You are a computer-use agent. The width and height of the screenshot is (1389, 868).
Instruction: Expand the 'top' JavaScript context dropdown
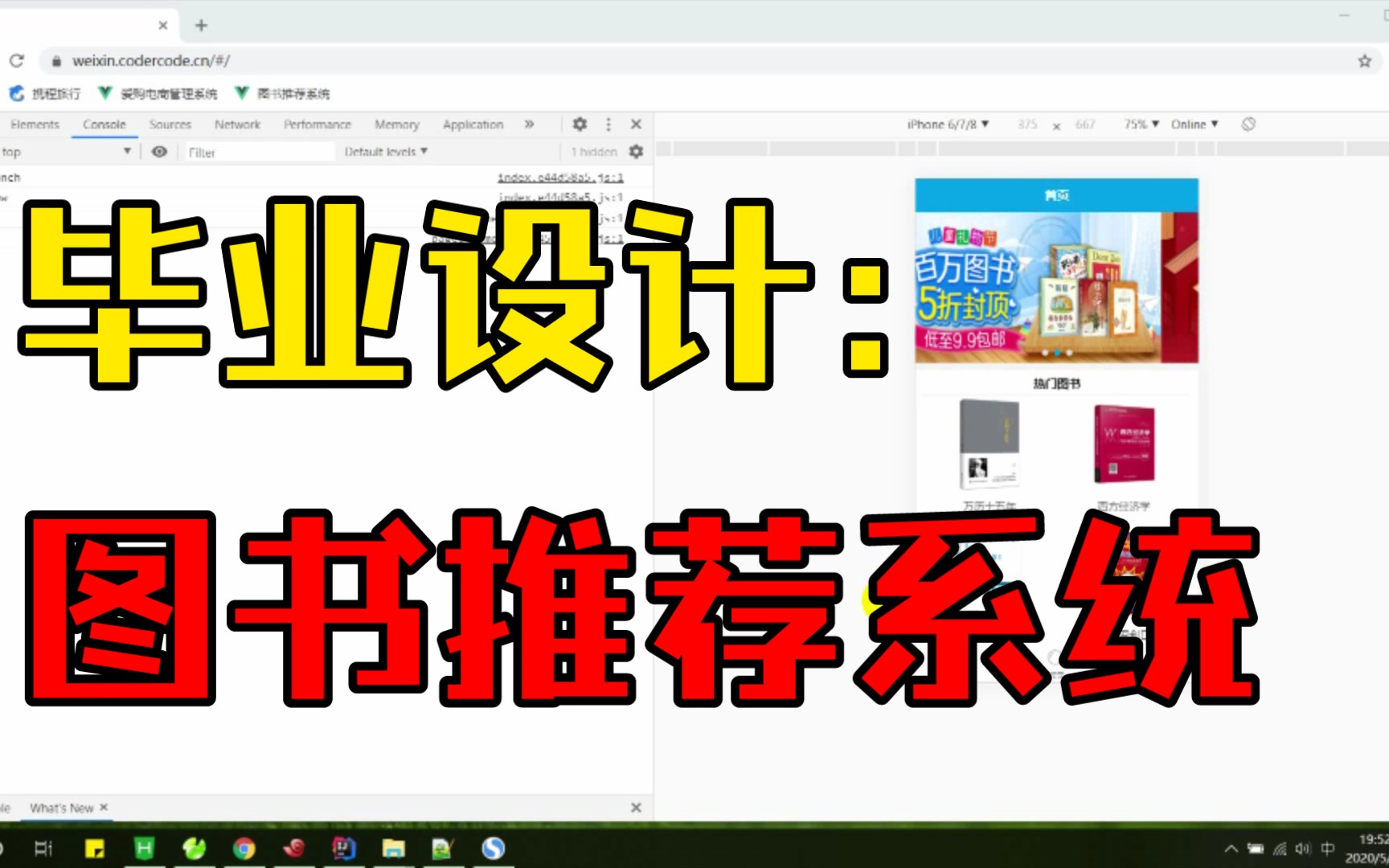[67, 152]
